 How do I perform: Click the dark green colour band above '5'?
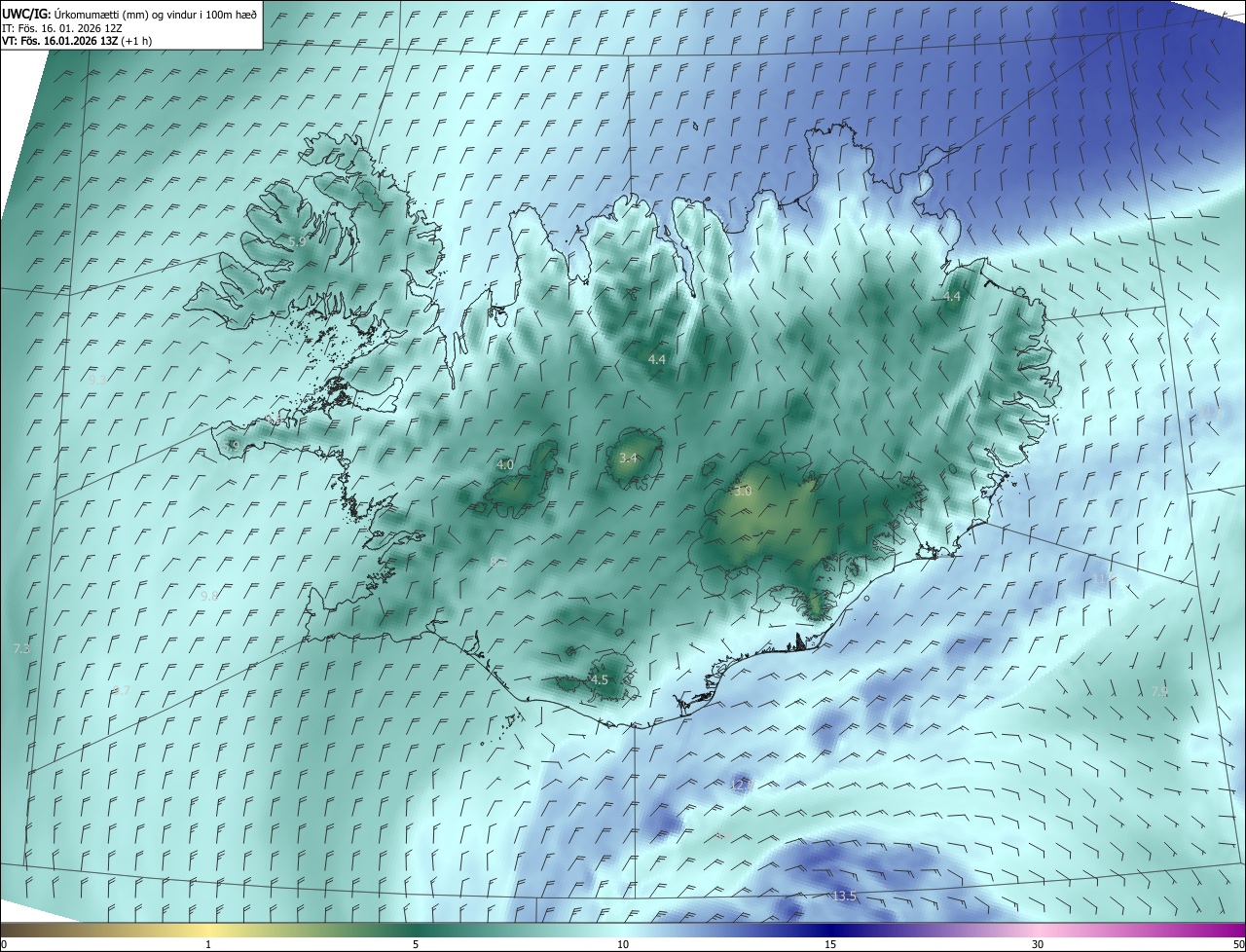(x=416, y=930)
